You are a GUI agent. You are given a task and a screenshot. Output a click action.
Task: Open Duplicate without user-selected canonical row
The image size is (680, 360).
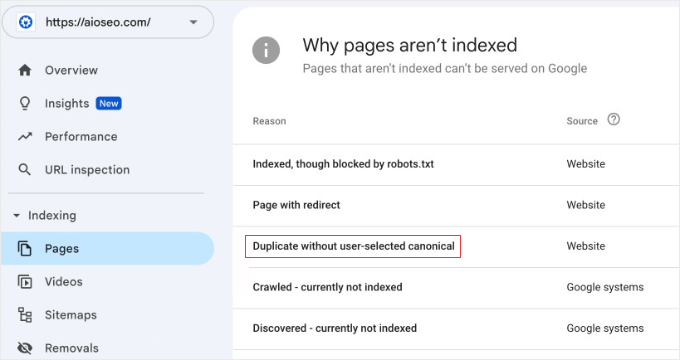pos(456,246)
